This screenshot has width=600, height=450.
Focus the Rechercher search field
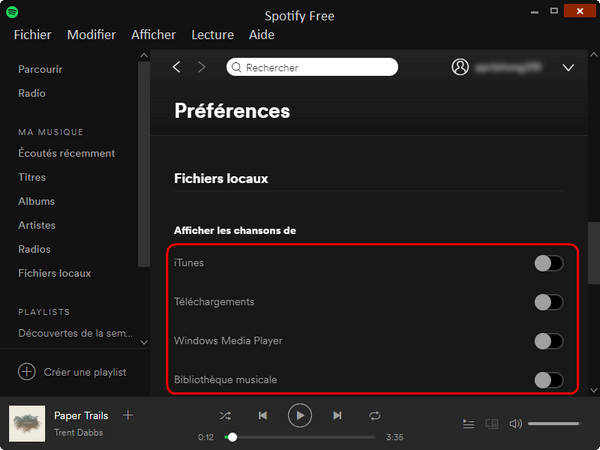[312, 67]
